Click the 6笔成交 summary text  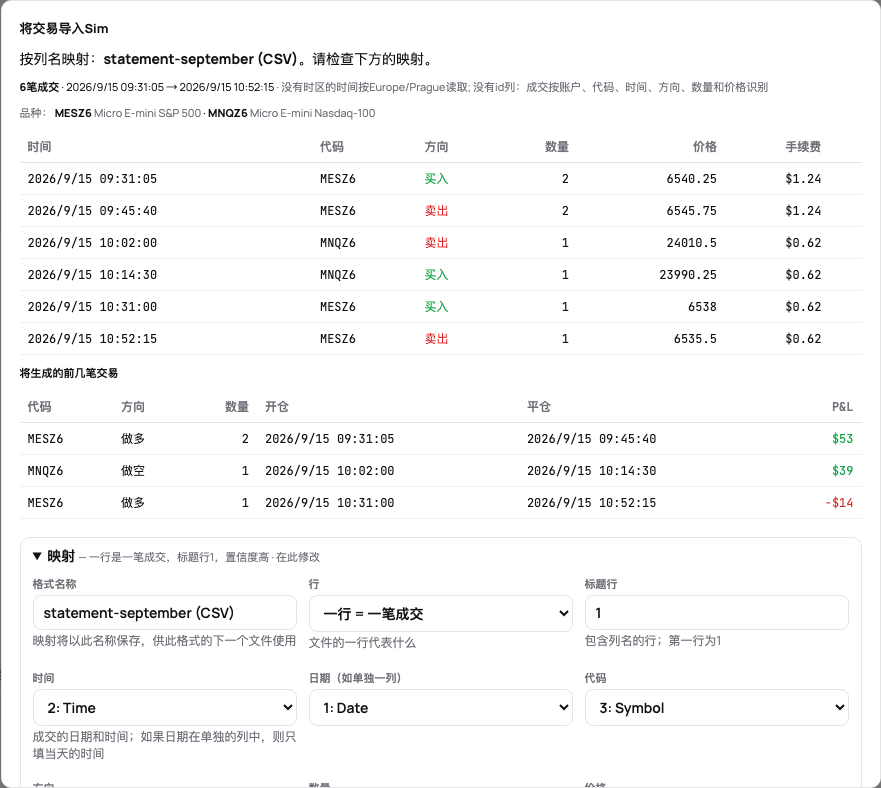pos(39,87)
